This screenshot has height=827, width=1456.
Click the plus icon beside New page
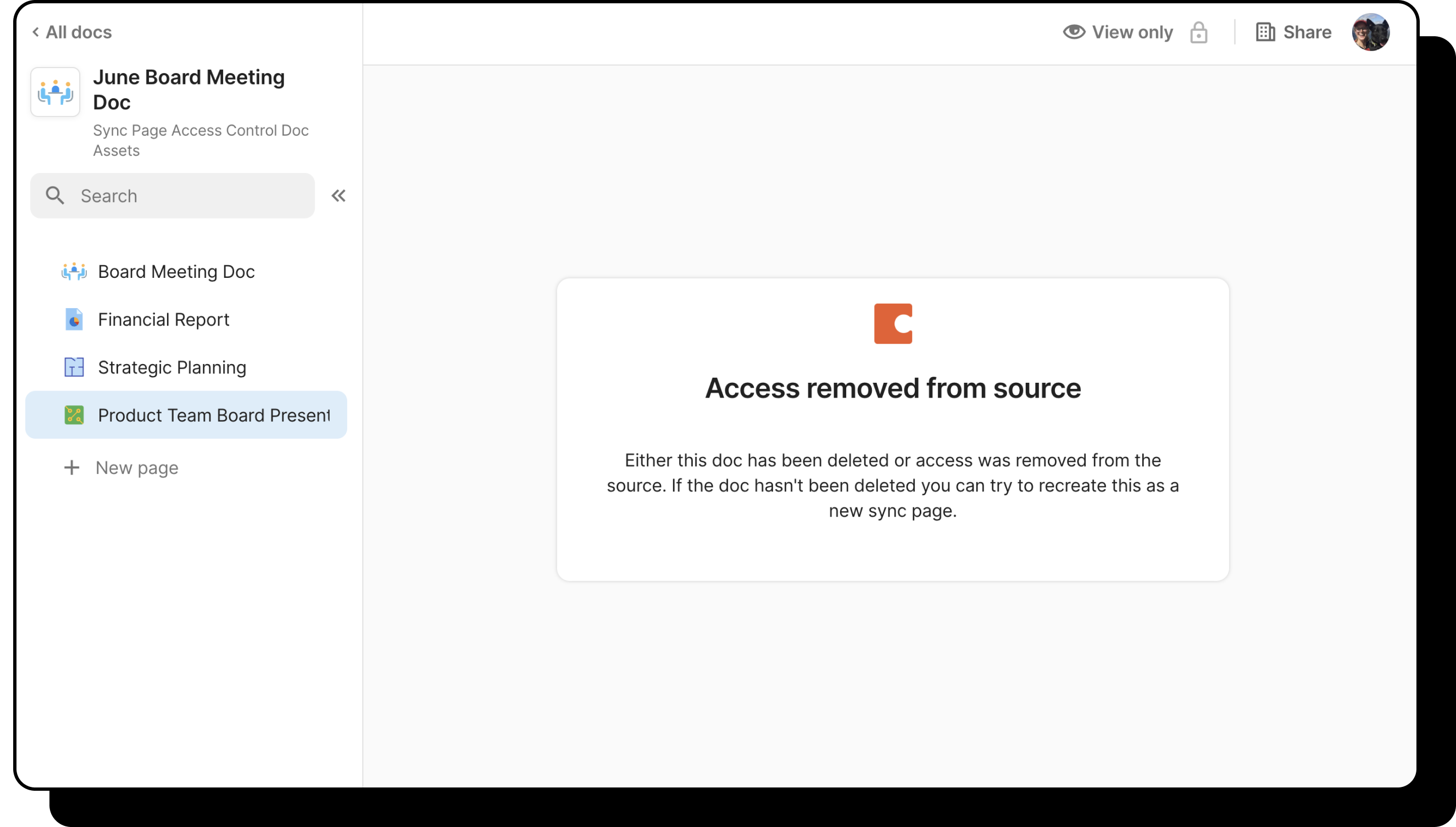[71, 467]
